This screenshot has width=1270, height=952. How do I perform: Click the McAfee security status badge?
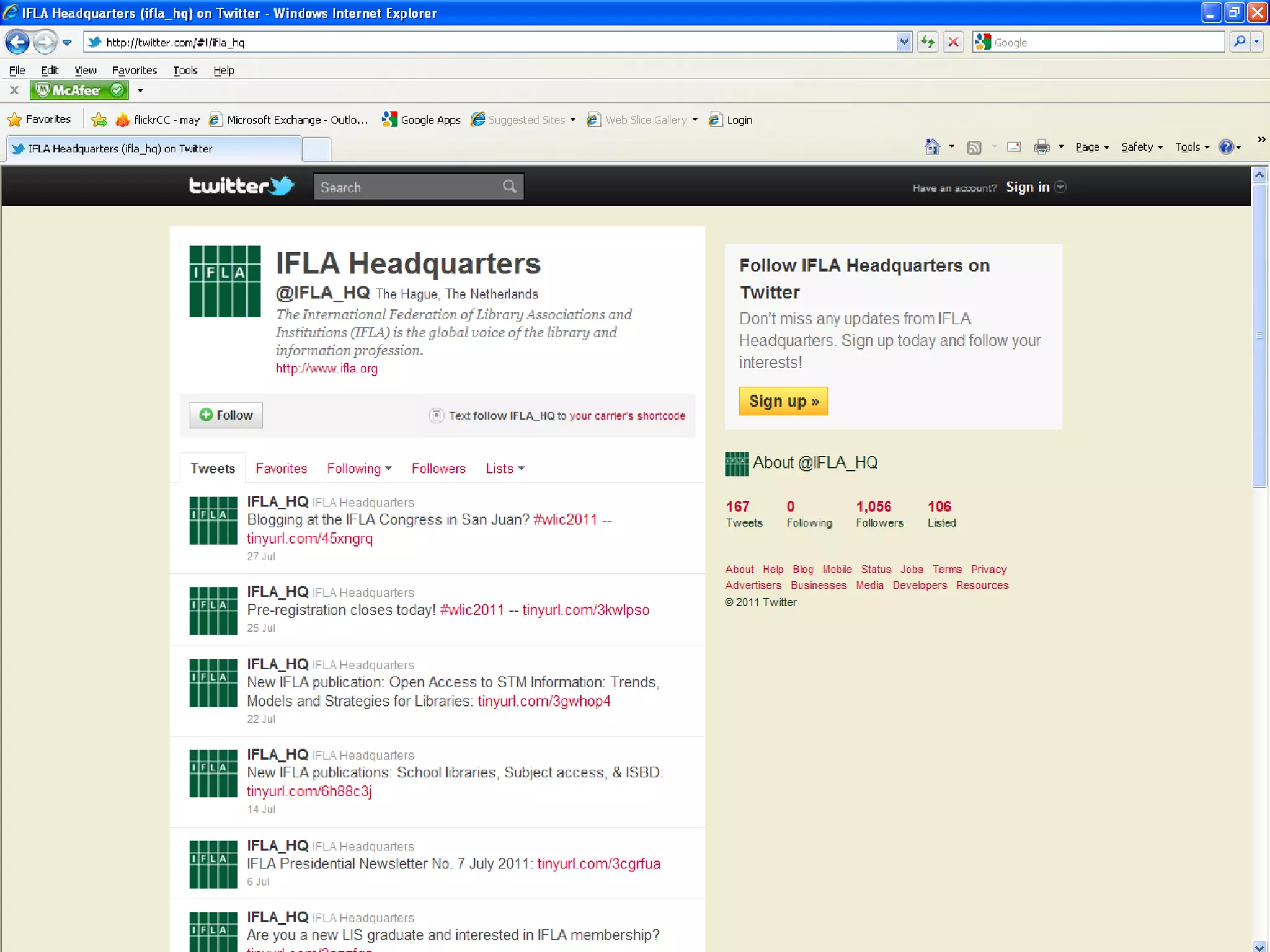tap(79, 90)
